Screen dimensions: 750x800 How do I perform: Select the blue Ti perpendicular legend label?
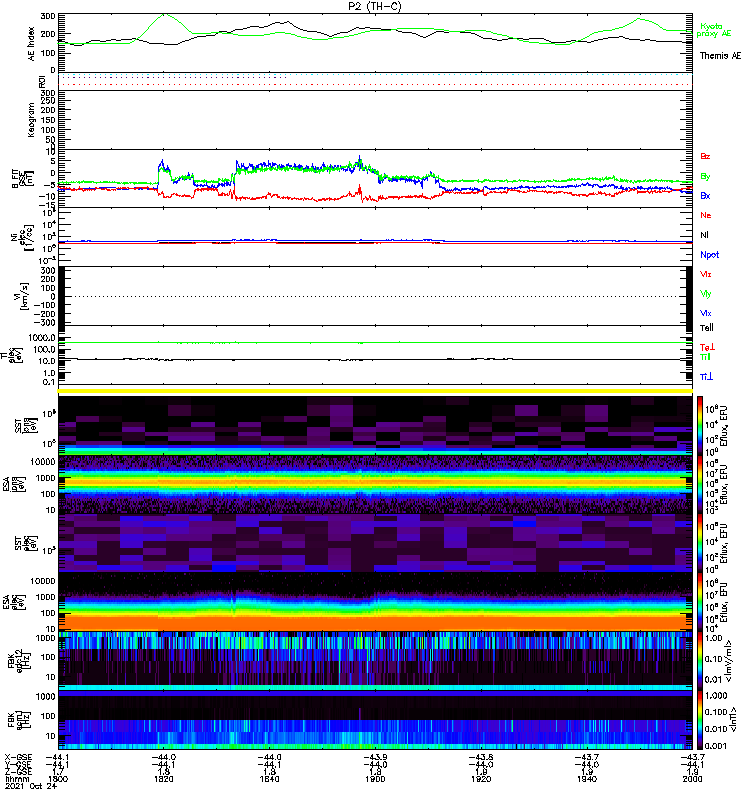pos(706,377)
